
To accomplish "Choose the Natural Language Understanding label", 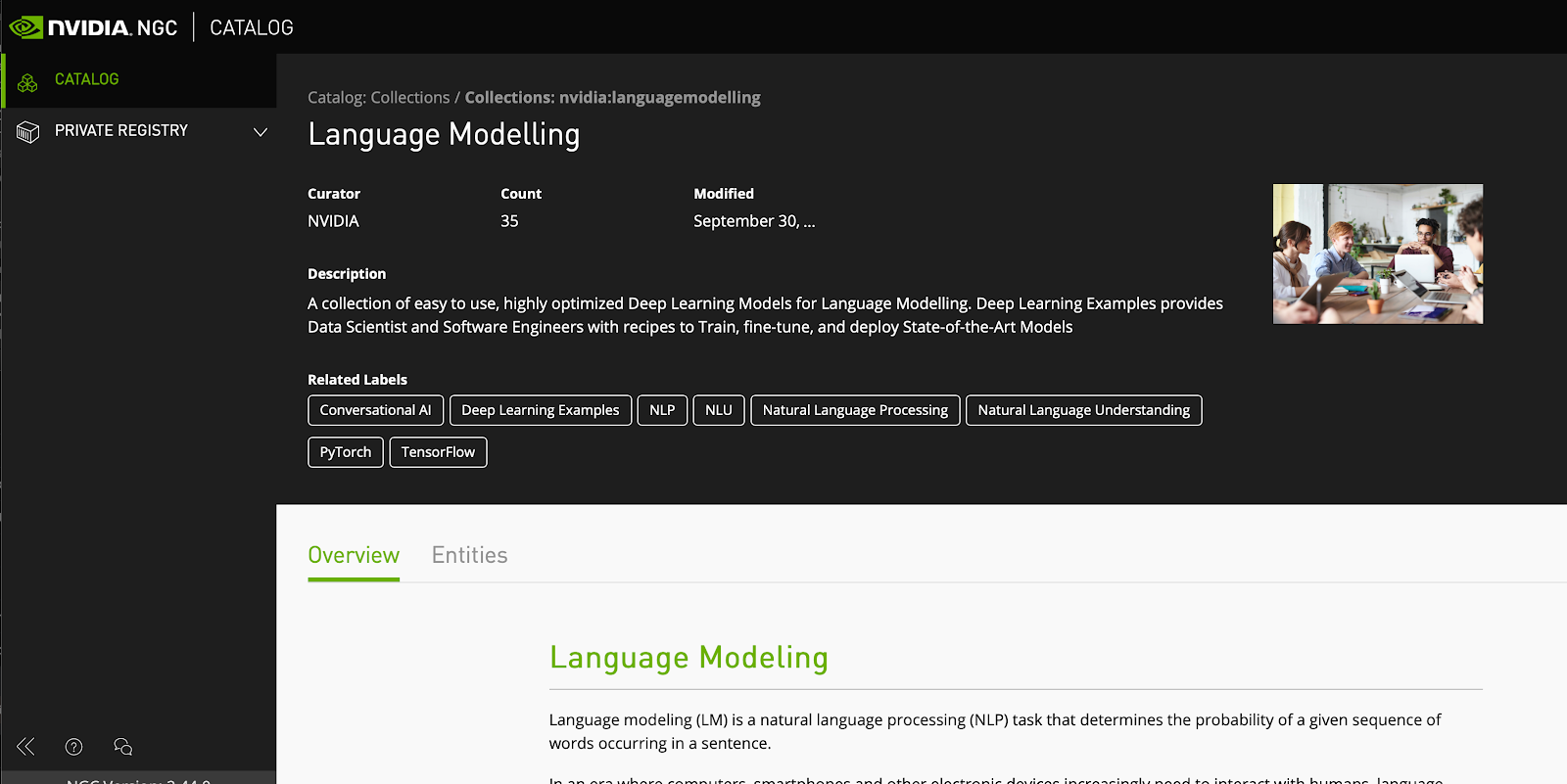I will [1083, 410].
